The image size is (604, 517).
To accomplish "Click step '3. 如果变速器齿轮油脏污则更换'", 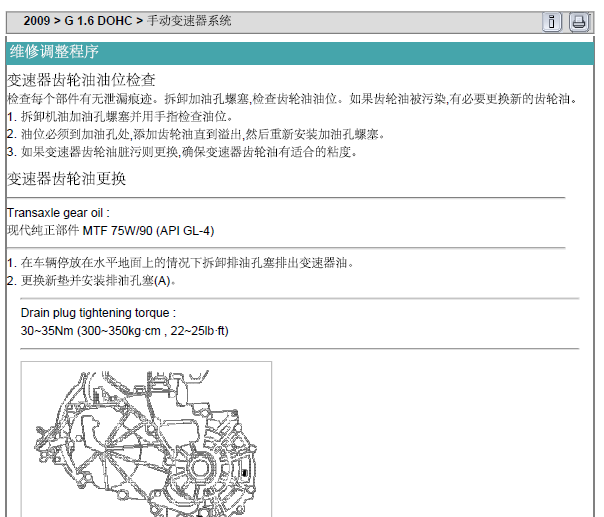I will [x=182, y=152].
